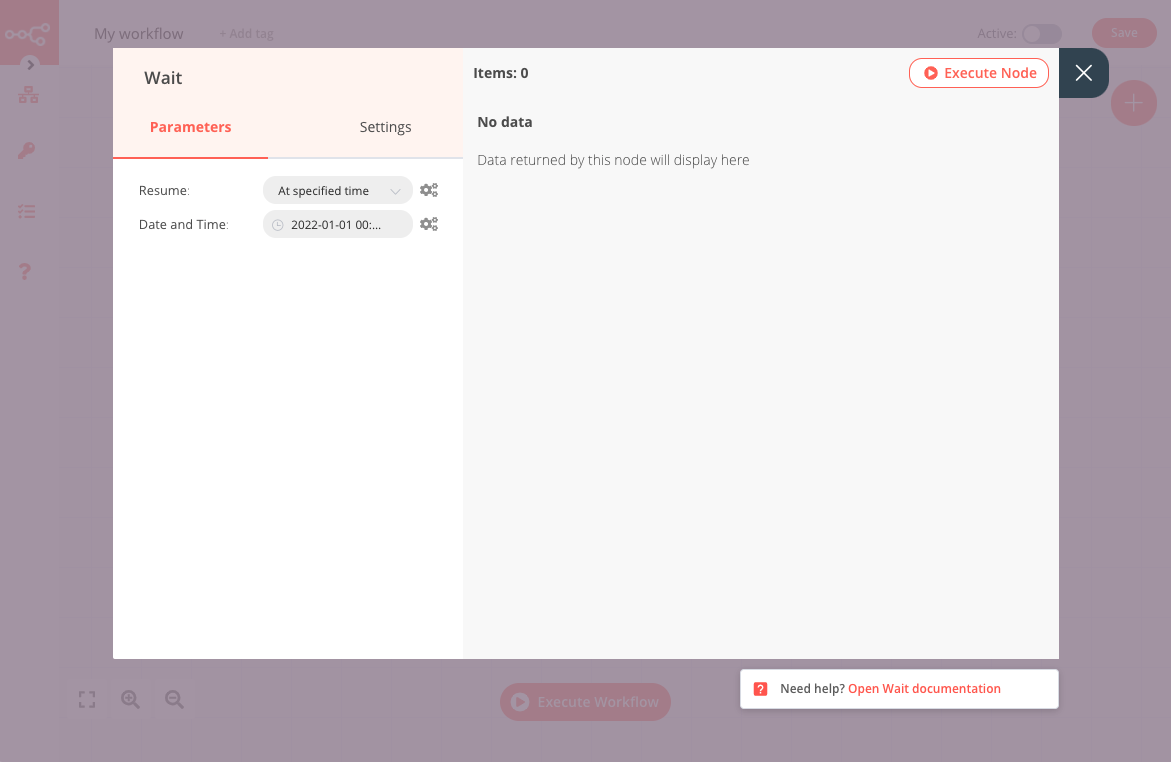The image size is (1171, 762).
Task: Toggle the workflow Active switch
Action: click(1040, 34)
